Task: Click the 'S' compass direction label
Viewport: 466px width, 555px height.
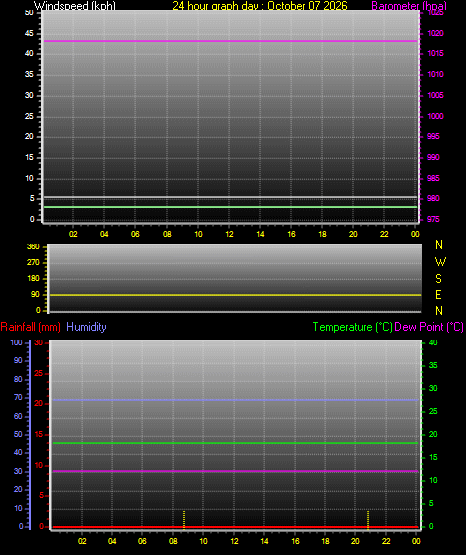Action: point(438,279)
